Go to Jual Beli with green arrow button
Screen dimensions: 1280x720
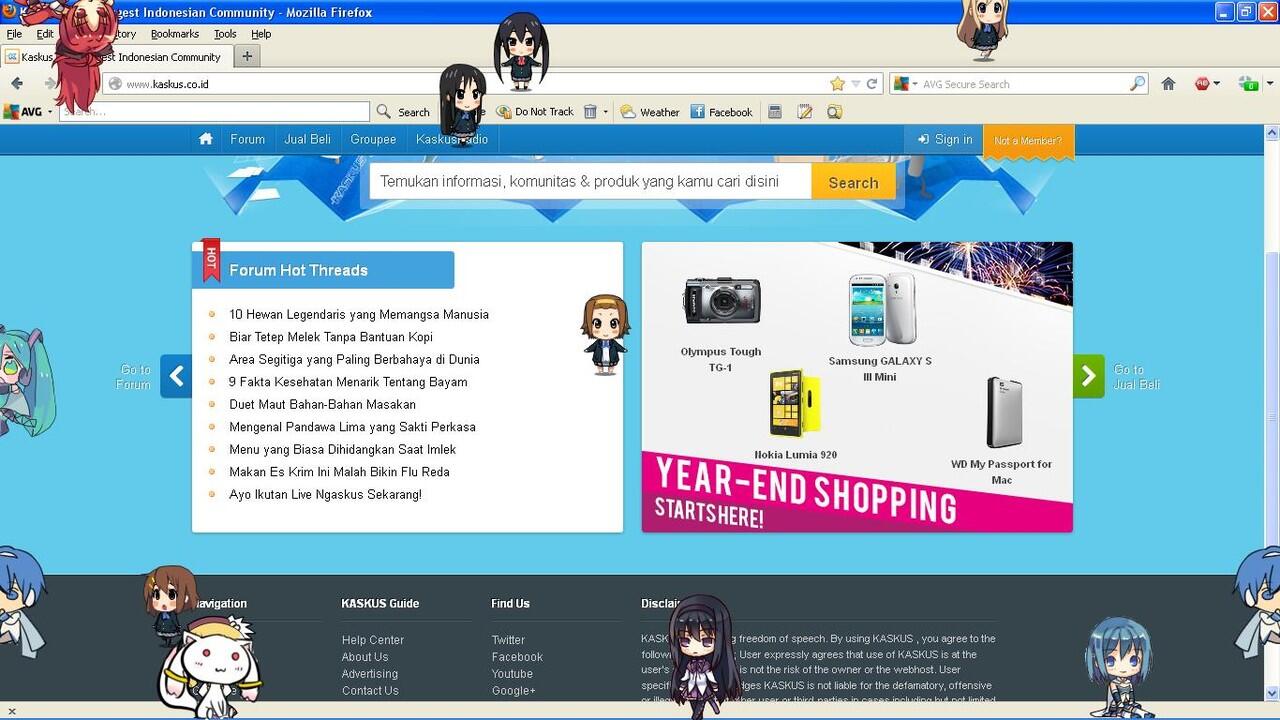pyautogui.click(x=1089, y=376)
